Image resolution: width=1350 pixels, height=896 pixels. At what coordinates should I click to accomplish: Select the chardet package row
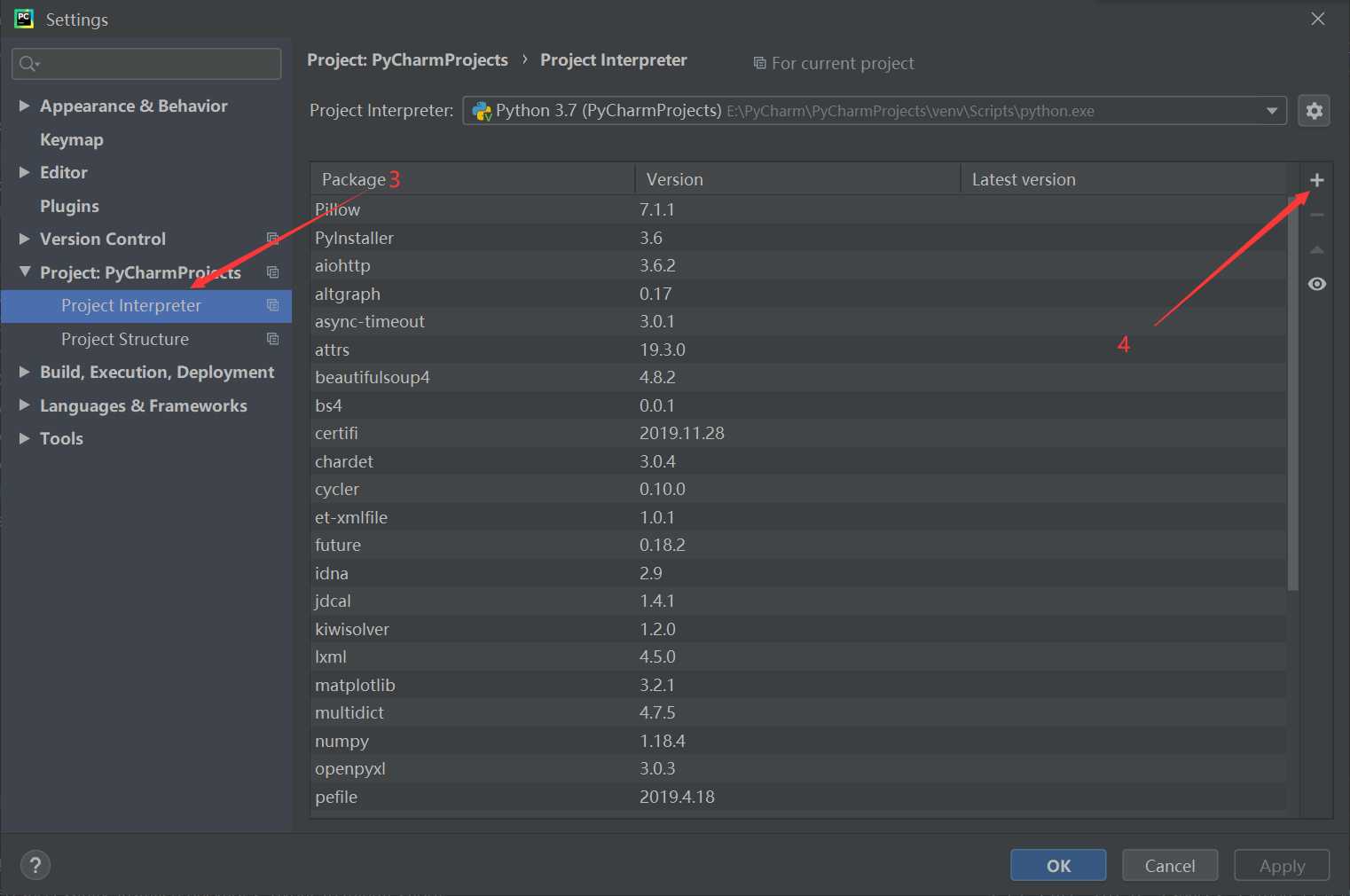(x=798, y=461)
